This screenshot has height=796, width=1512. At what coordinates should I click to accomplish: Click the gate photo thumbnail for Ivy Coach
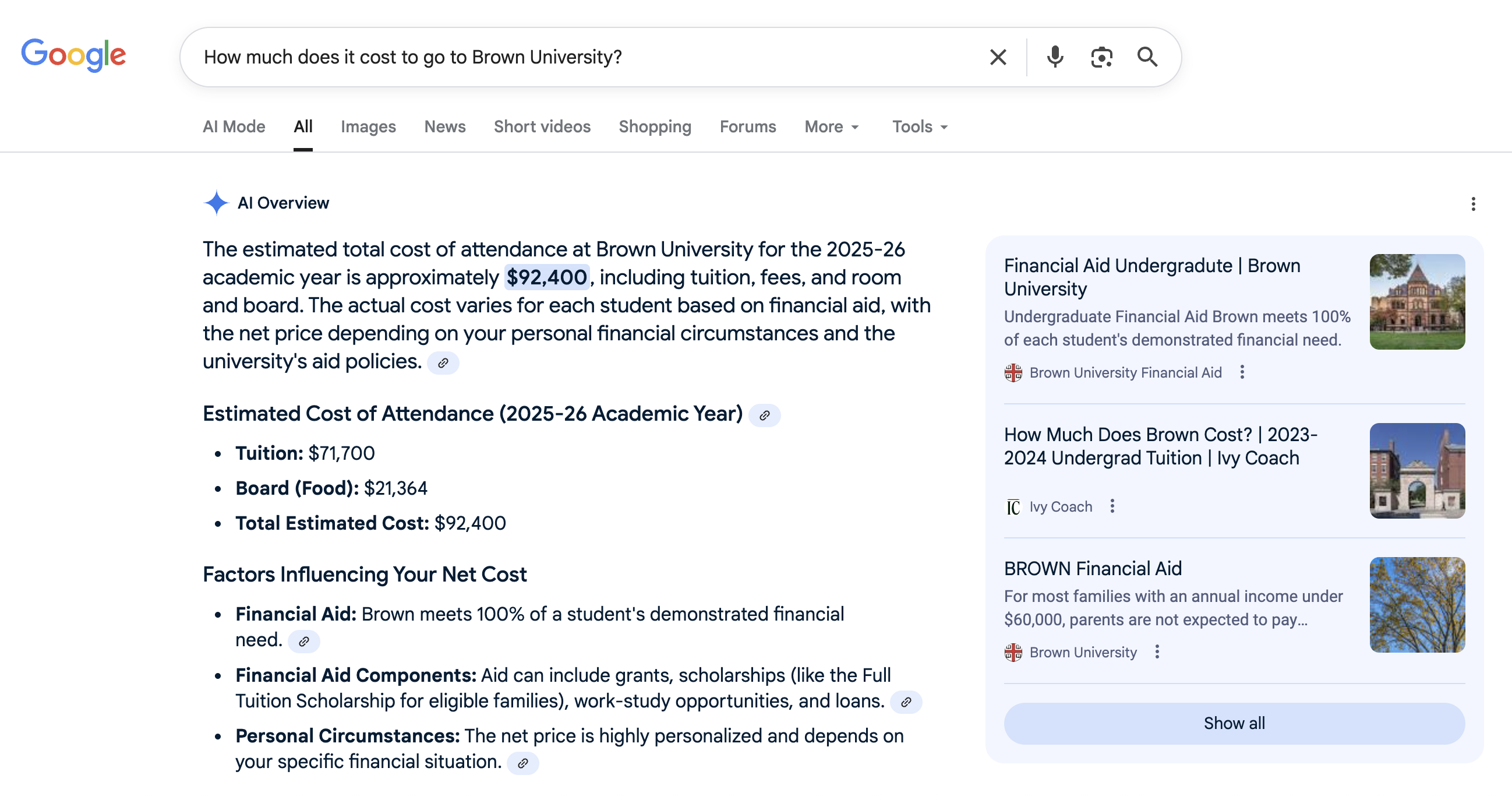(1417, 471)
